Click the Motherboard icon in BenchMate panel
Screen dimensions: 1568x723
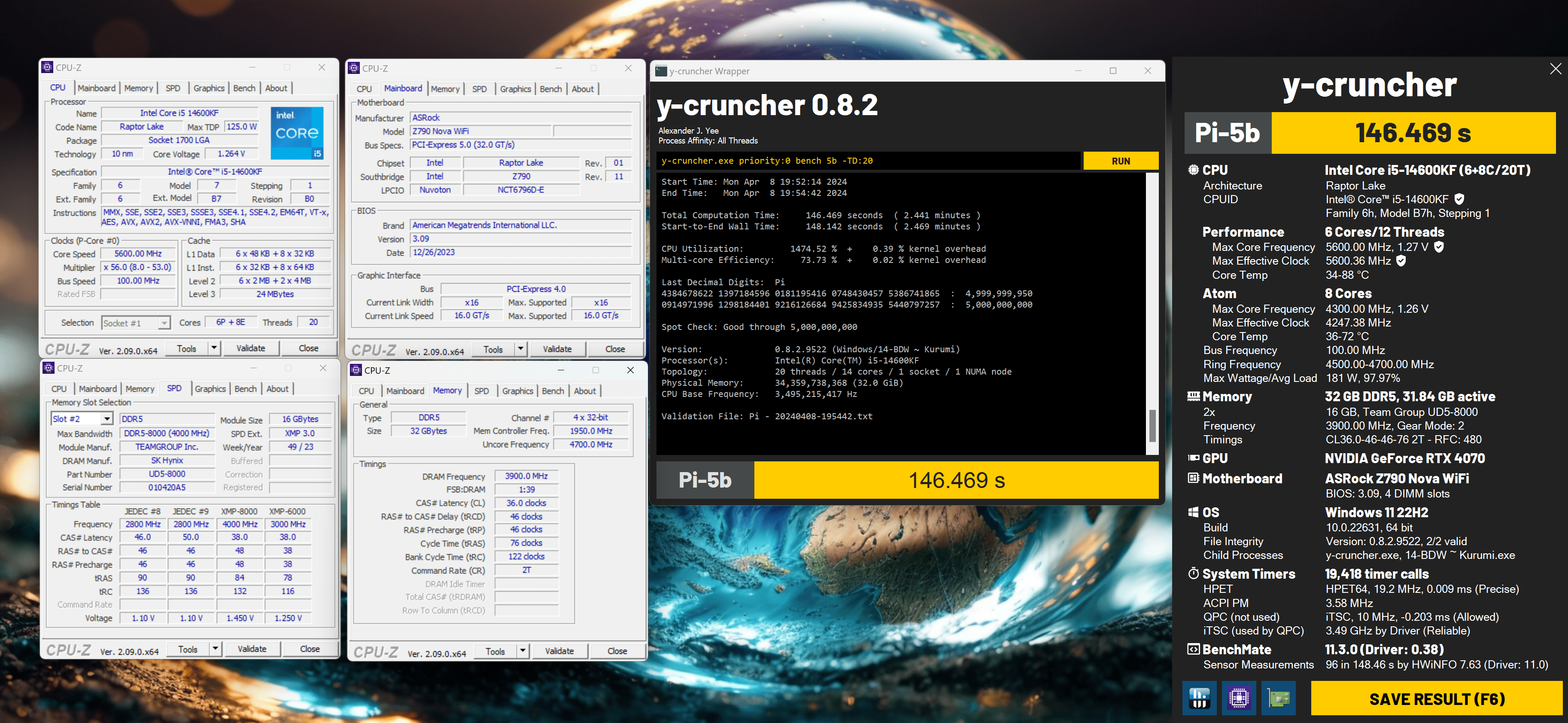point(1193,478)
